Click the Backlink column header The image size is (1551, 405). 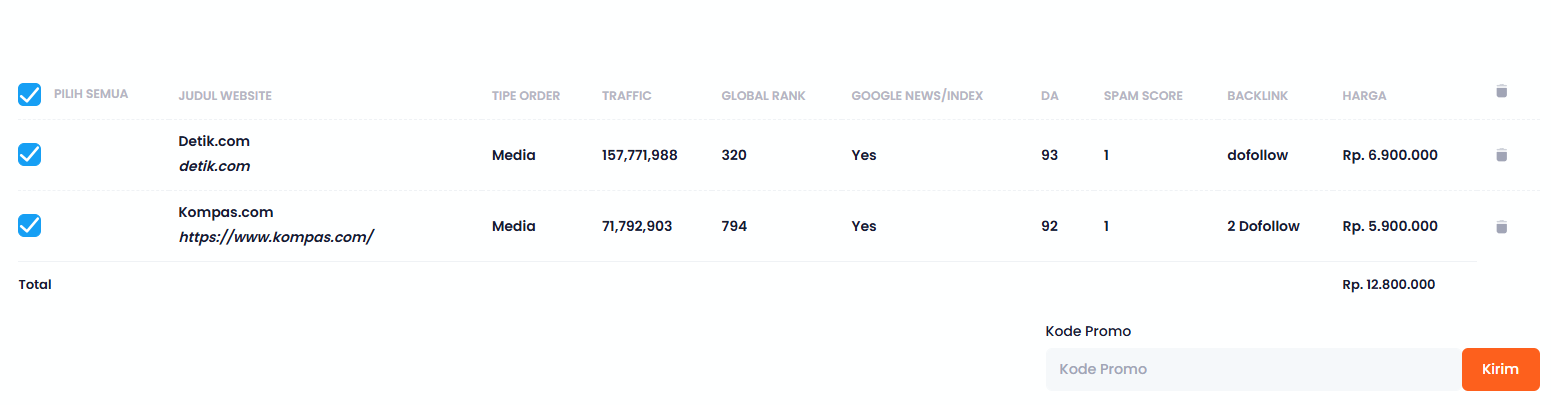[x=1257, y=96]
